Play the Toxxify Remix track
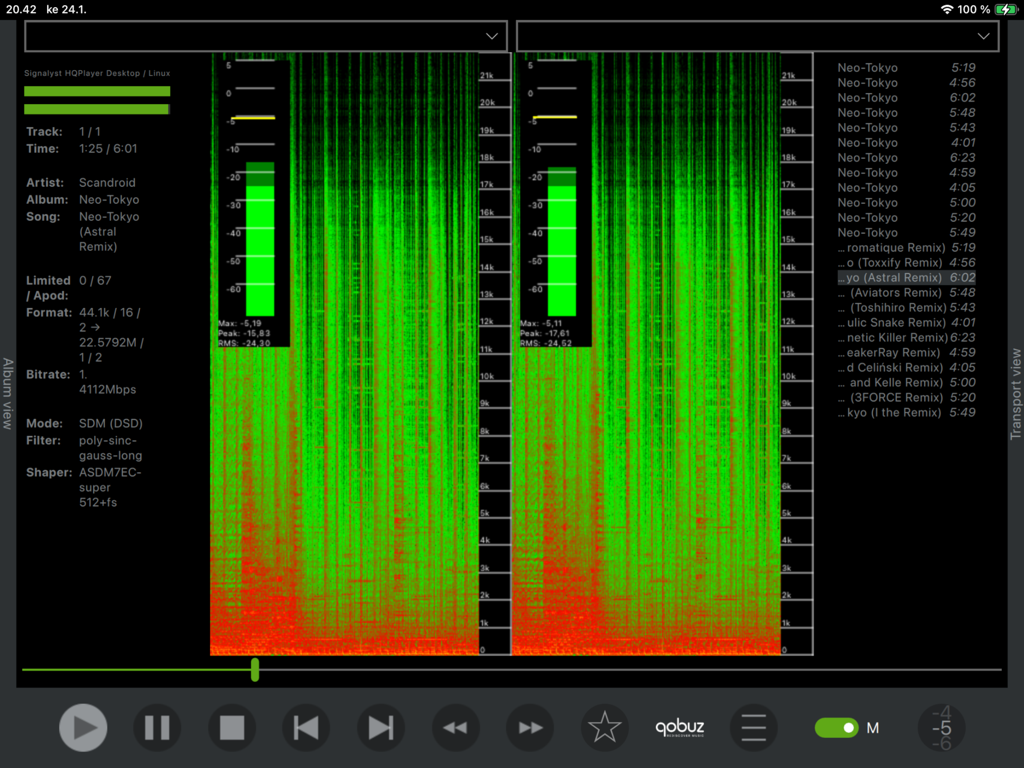Screen dimensions: 1024x768 [x=906, y=263]
